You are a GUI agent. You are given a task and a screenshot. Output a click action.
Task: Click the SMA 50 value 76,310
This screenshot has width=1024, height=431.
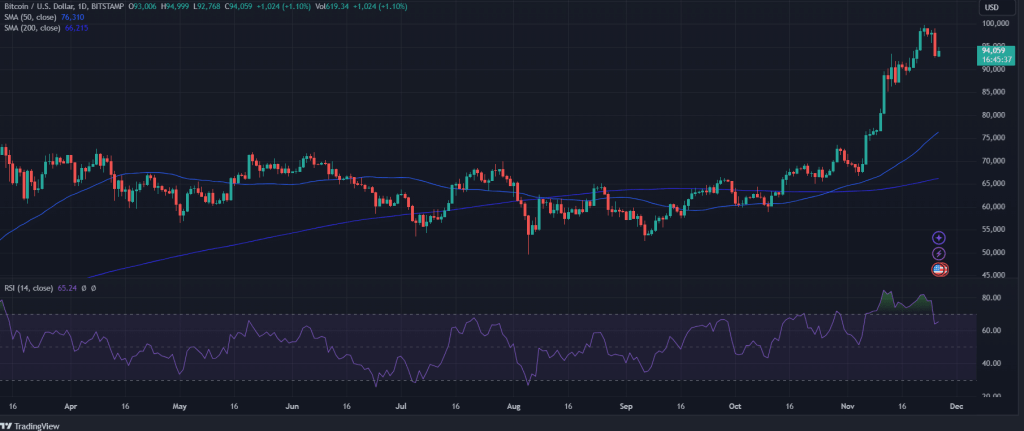72,18
